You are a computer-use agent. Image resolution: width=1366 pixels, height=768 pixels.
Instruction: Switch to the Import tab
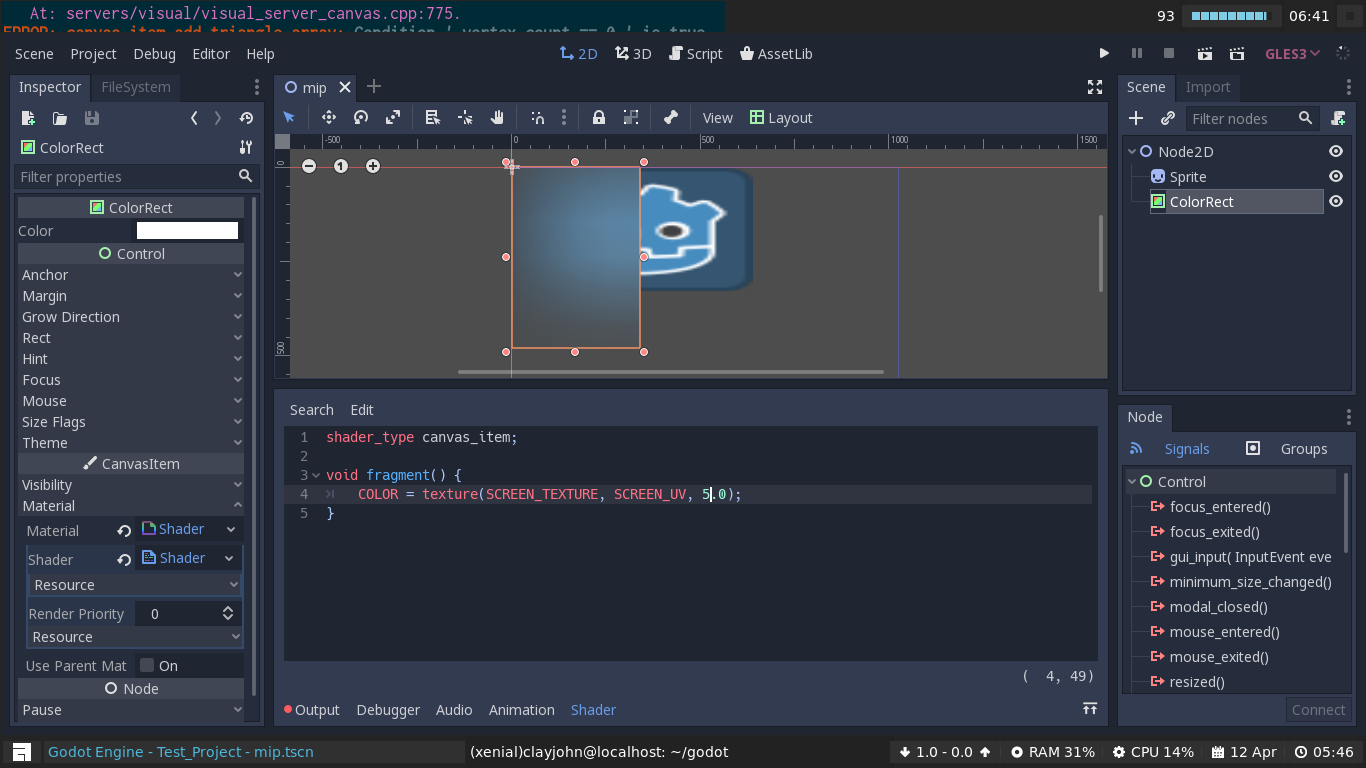(1208, 87)
